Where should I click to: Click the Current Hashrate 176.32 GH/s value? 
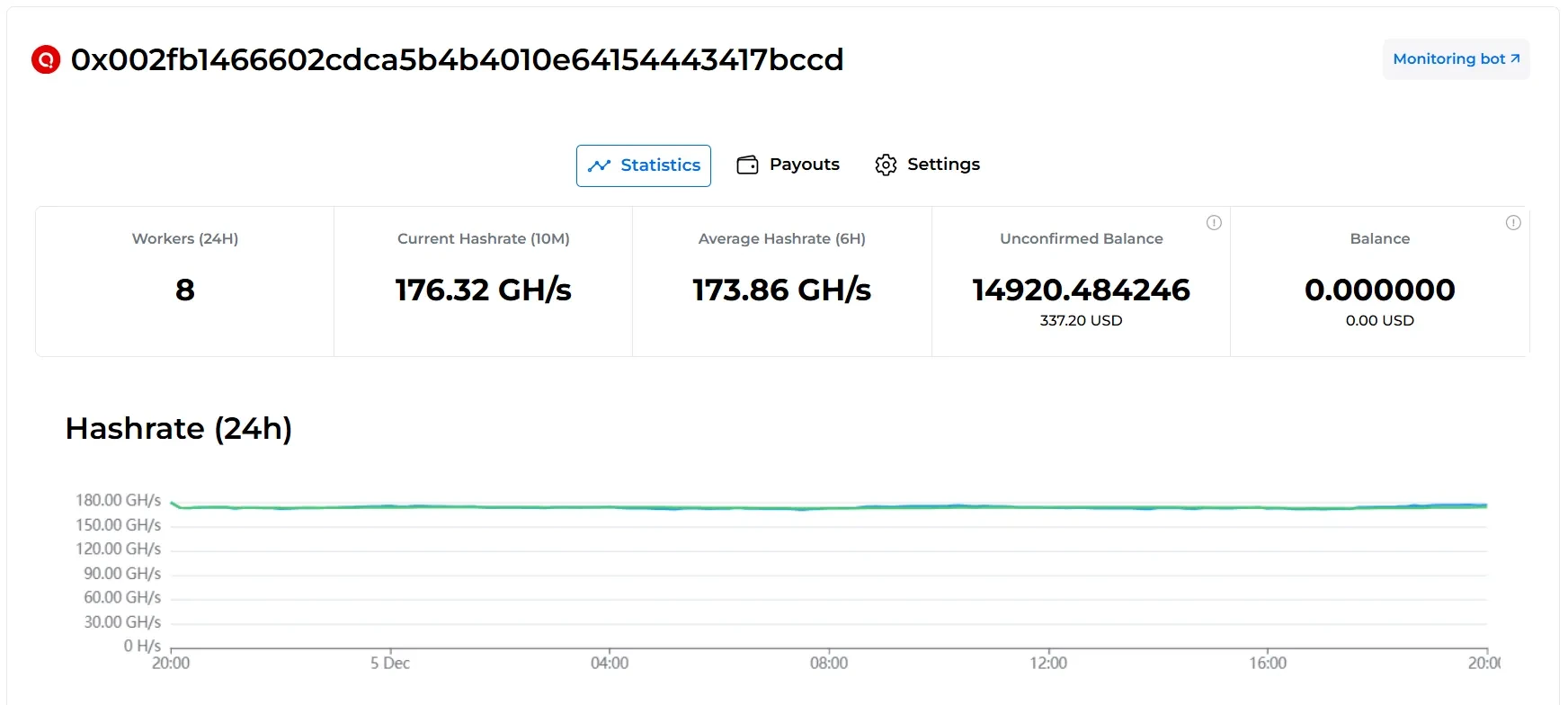(484, 290)
